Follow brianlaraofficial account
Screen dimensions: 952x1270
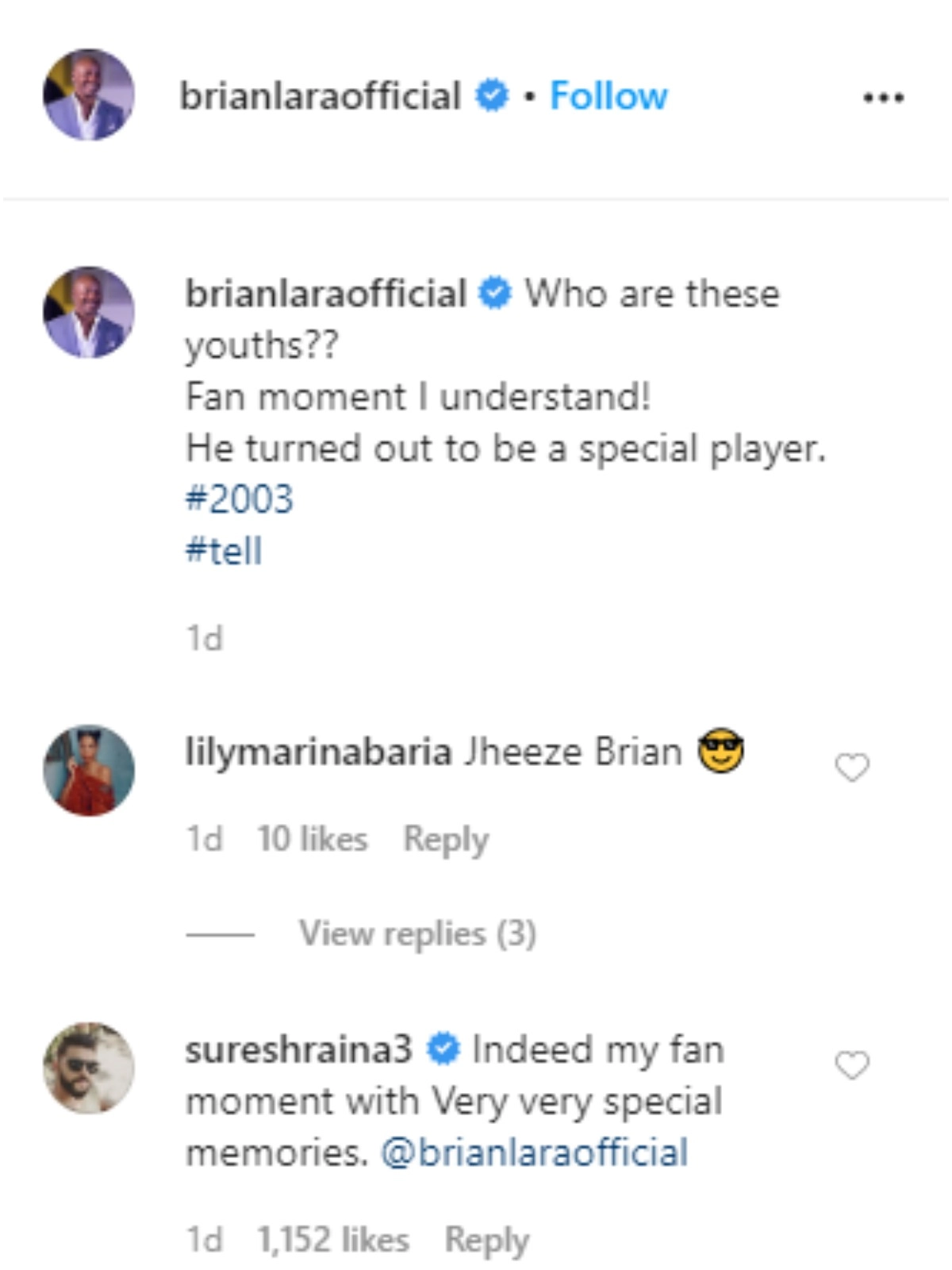[x=608, y=96]
